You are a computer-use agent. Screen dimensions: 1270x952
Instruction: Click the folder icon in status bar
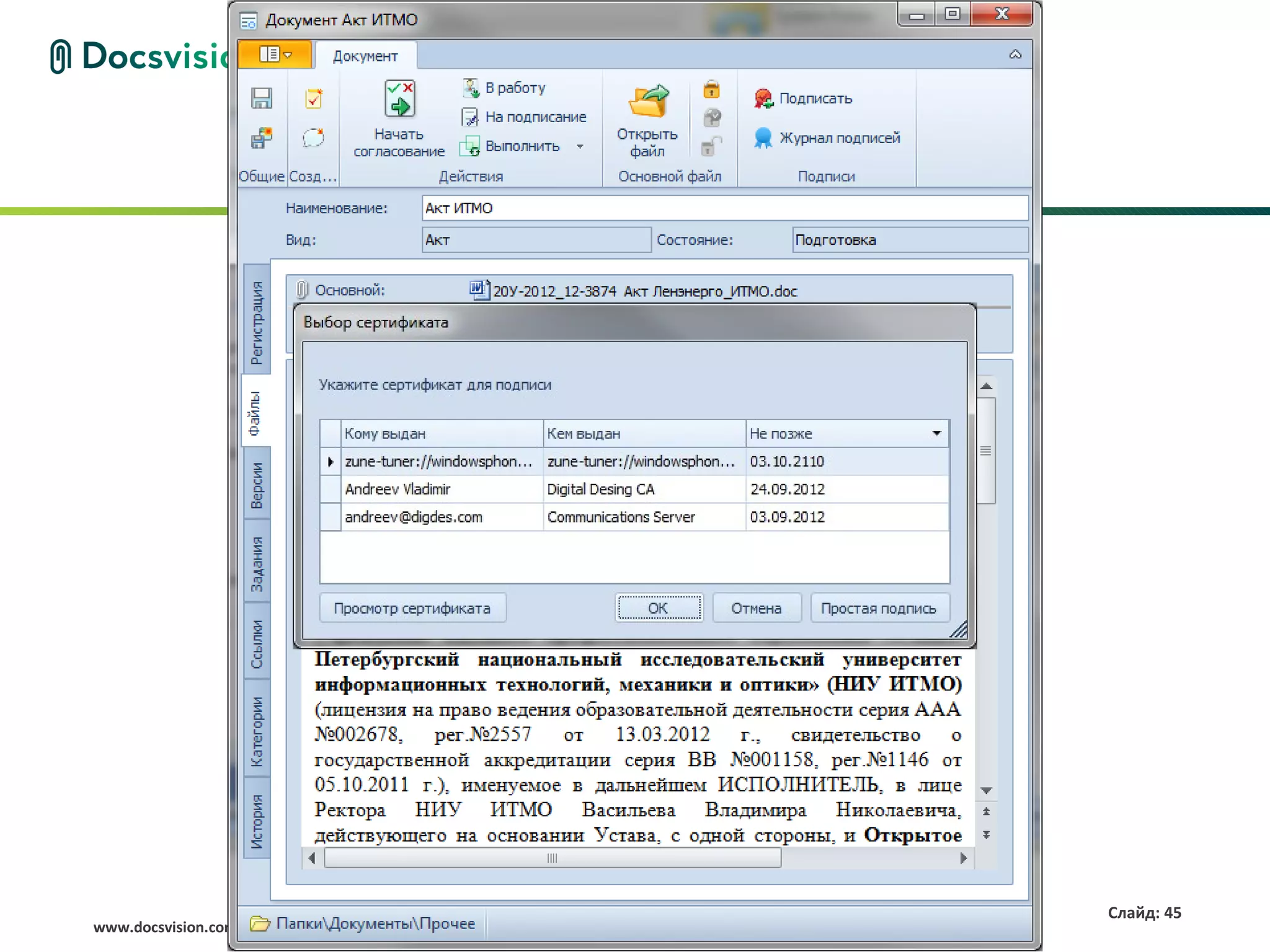click(260, 923)
